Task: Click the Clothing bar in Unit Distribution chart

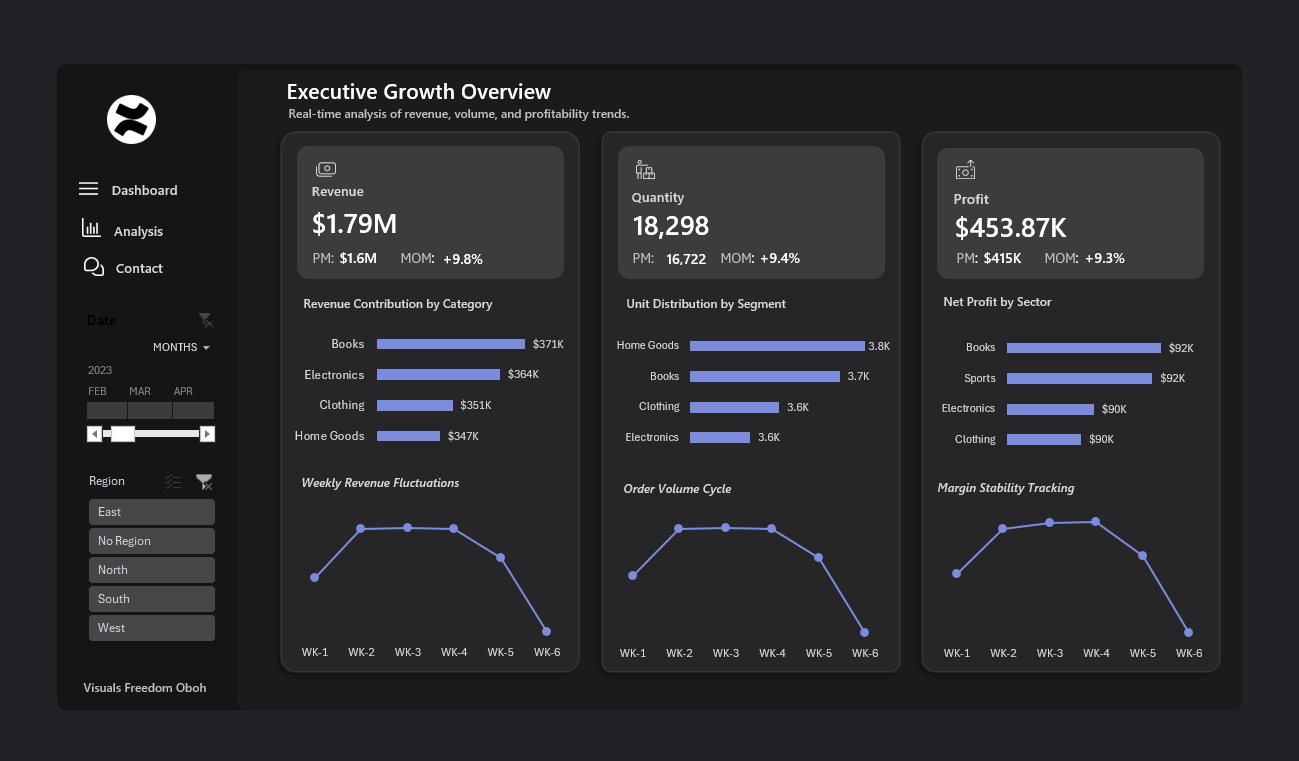Action: [x=734, y=408]
